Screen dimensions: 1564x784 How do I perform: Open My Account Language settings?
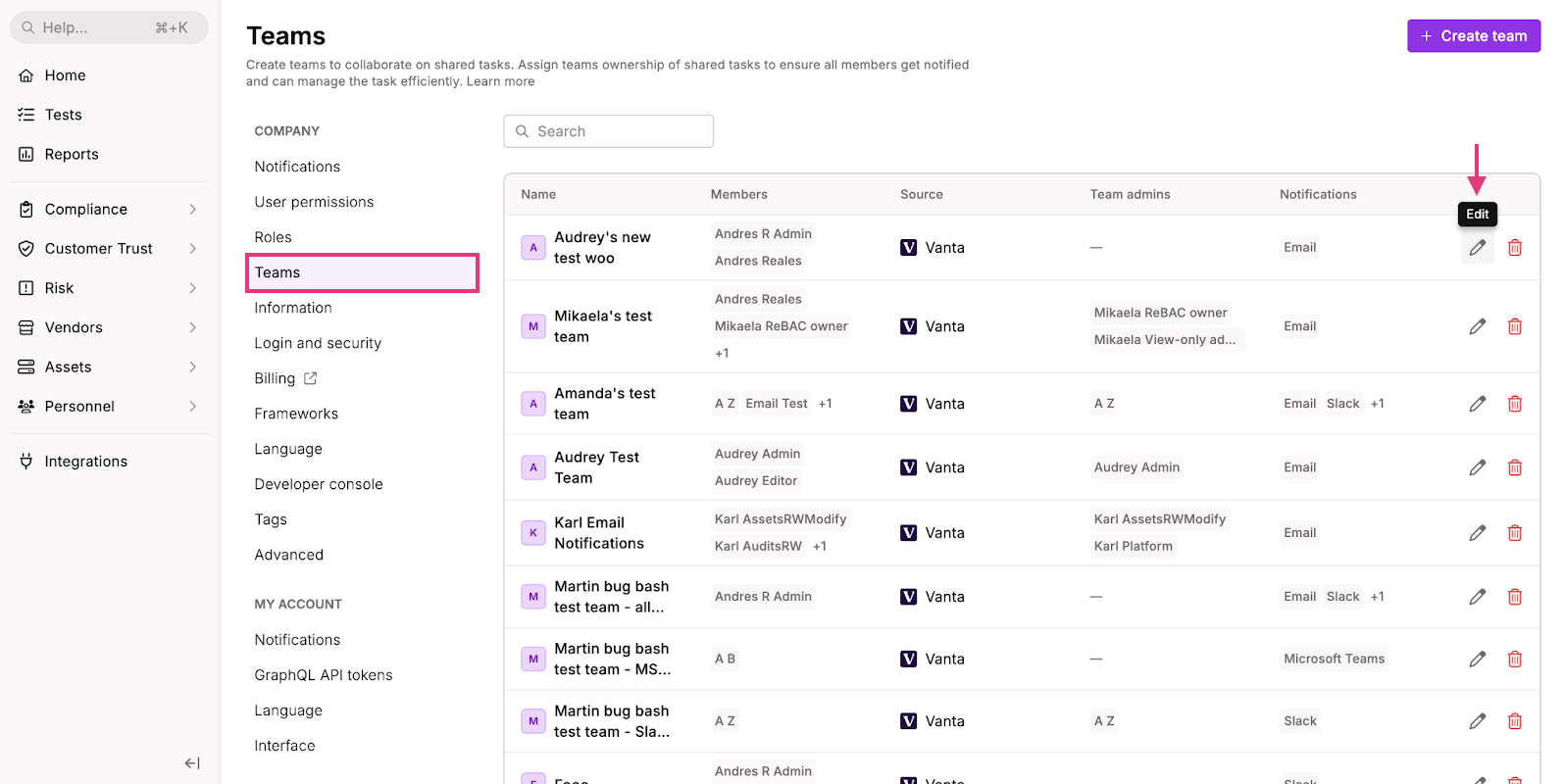[x=288, y=710]
